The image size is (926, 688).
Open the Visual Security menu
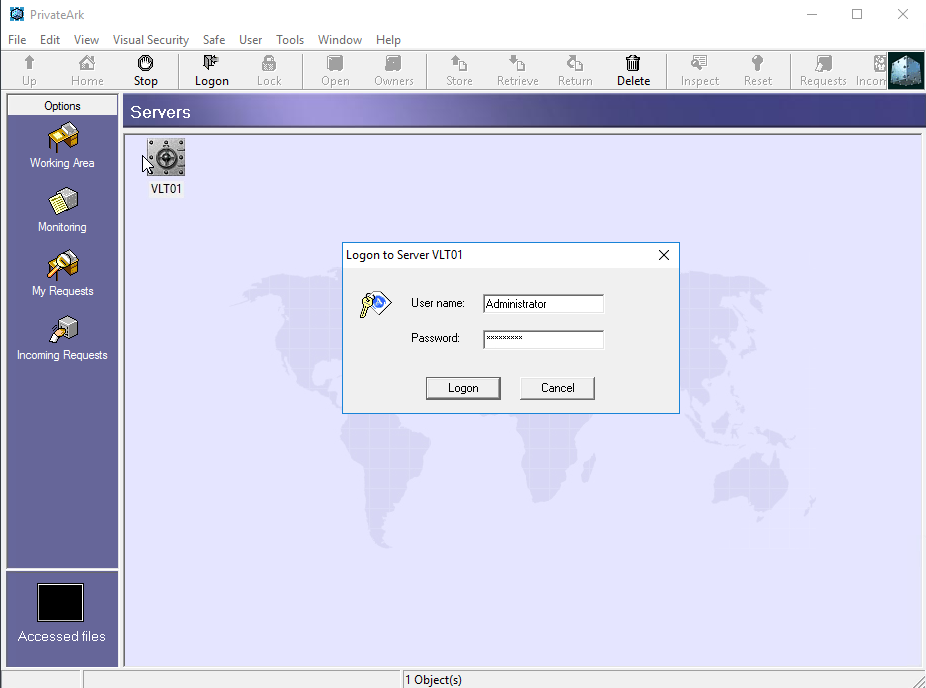click(150, 40)
